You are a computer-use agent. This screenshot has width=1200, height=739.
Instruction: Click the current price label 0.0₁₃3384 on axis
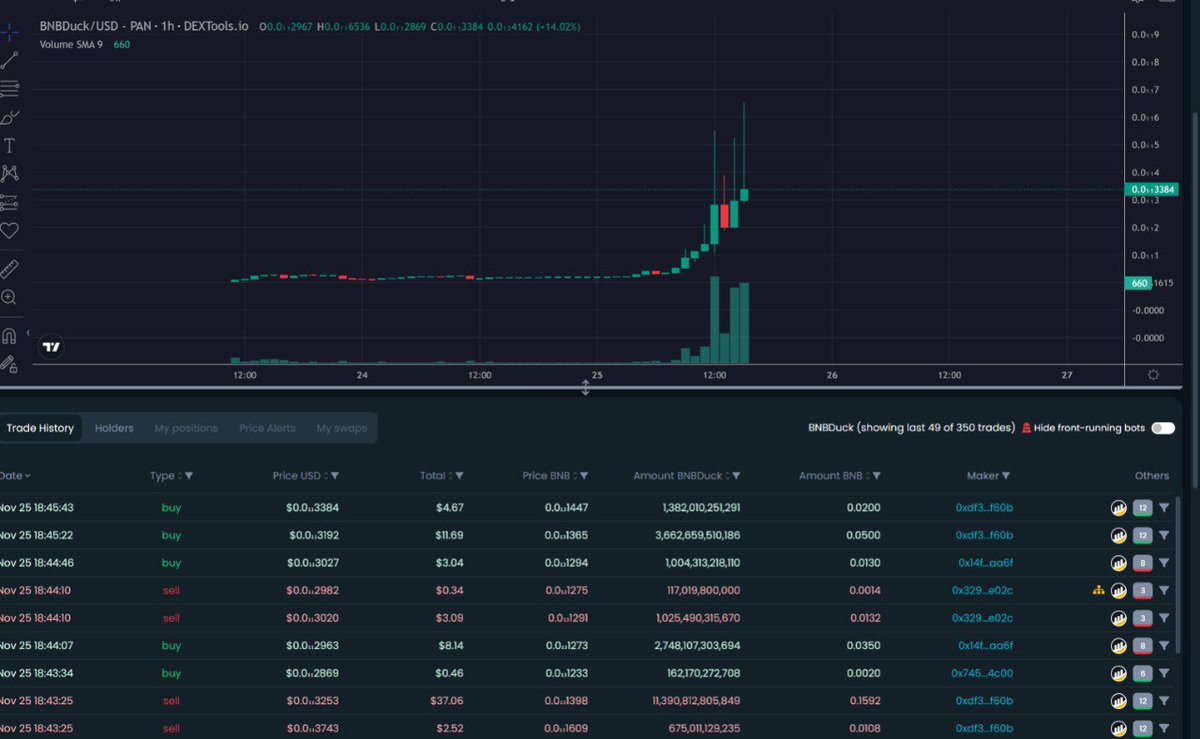pyautogui.click(x=1154, y=189)
